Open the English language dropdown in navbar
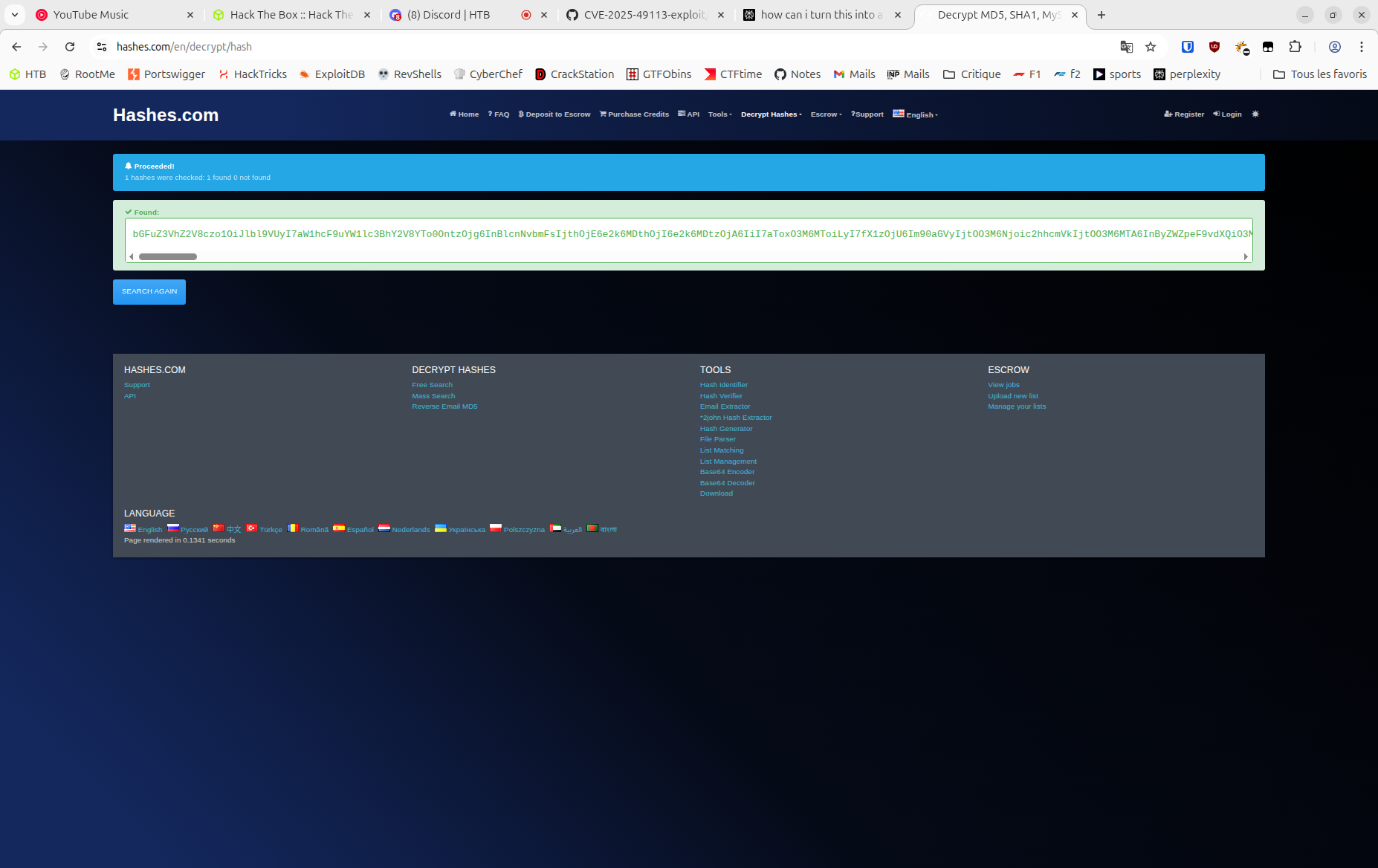The height and width of the screenshot is (868, 1378). 916,114
